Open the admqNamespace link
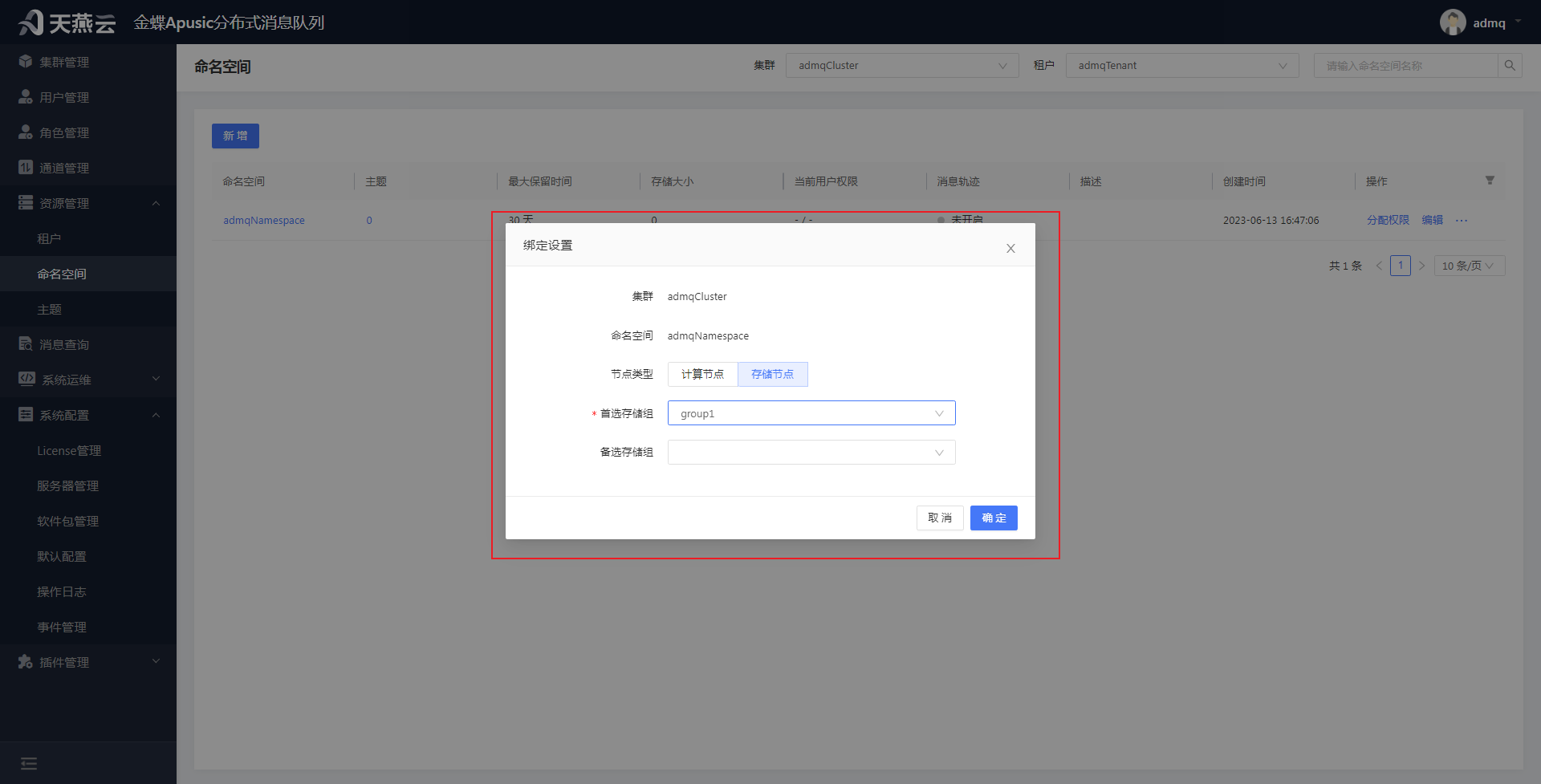Image resolution: width=1541 pixels, height=784 pixels. tap(264, 221)
